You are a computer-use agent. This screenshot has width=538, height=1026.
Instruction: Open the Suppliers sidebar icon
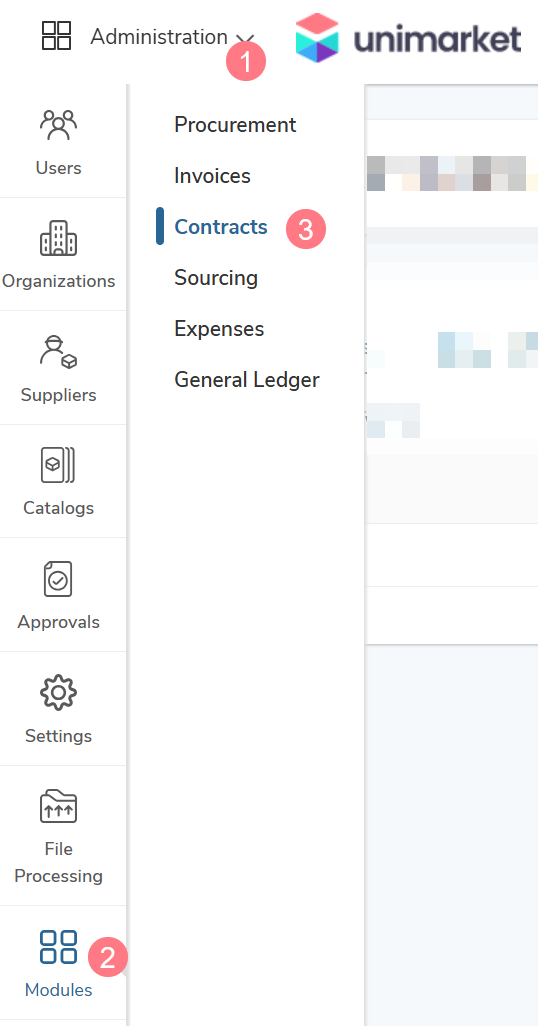pos(58,351)
